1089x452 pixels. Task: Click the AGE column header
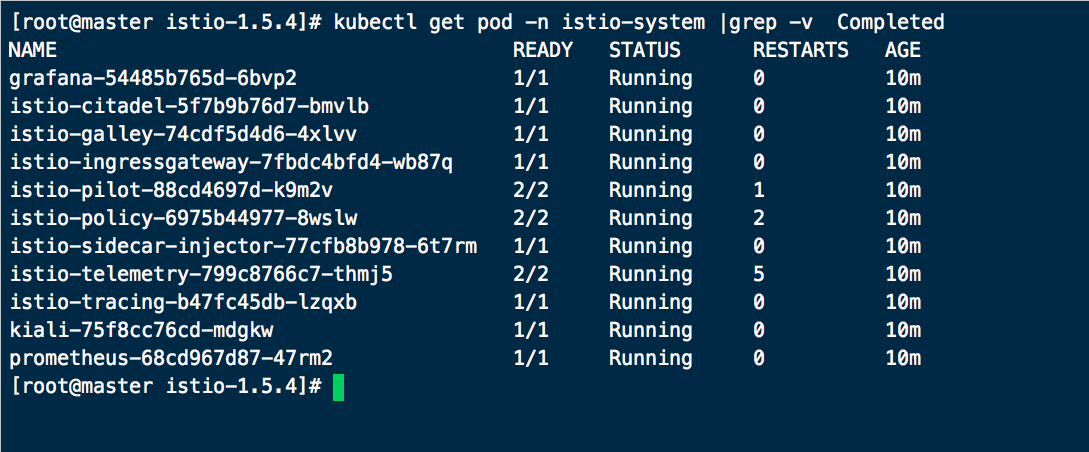pyautogui.click(x=902, y=50)
